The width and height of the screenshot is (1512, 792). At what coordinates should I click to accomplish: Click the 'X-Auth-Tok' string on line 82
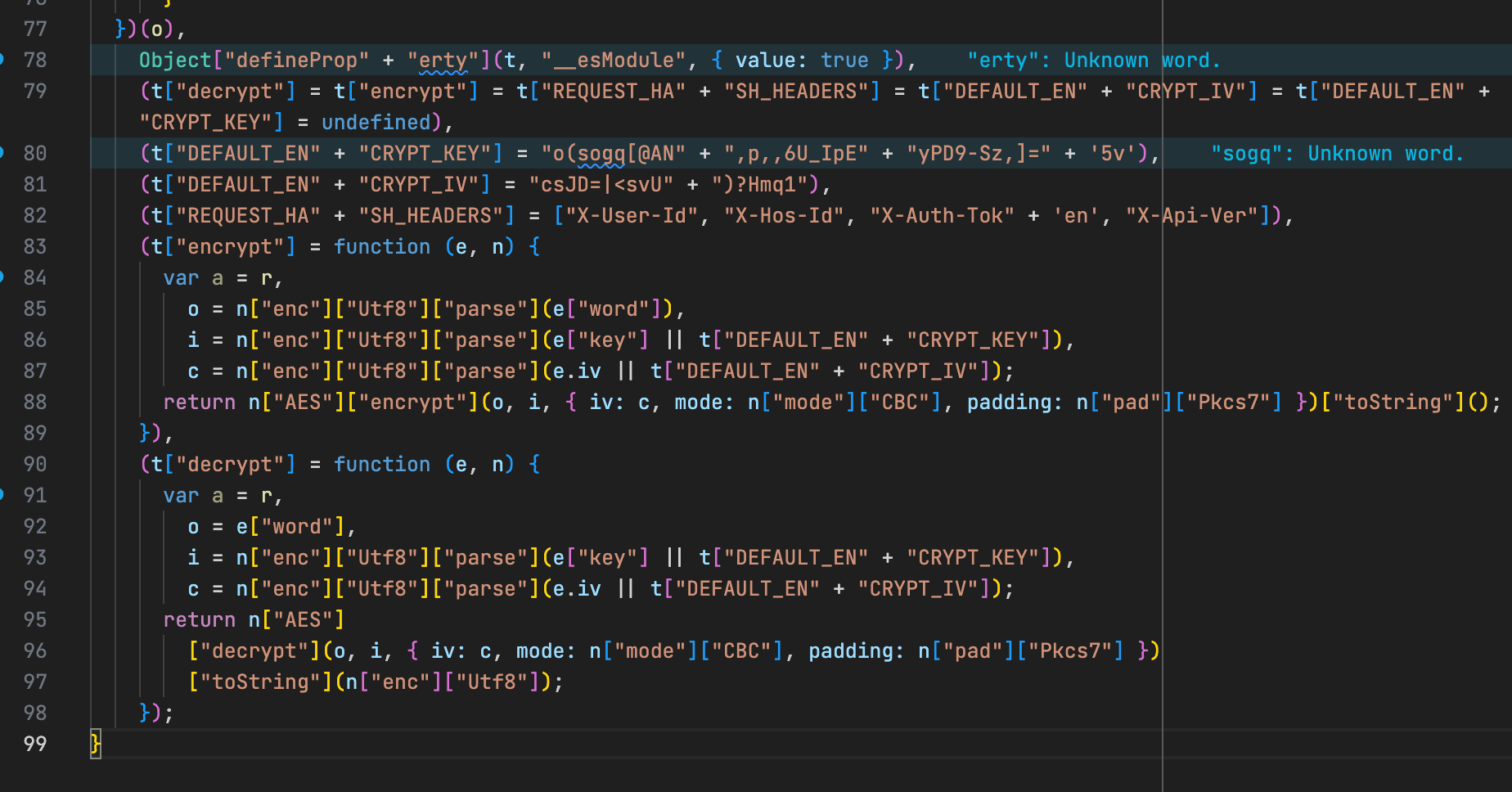(x=943, y=215)
